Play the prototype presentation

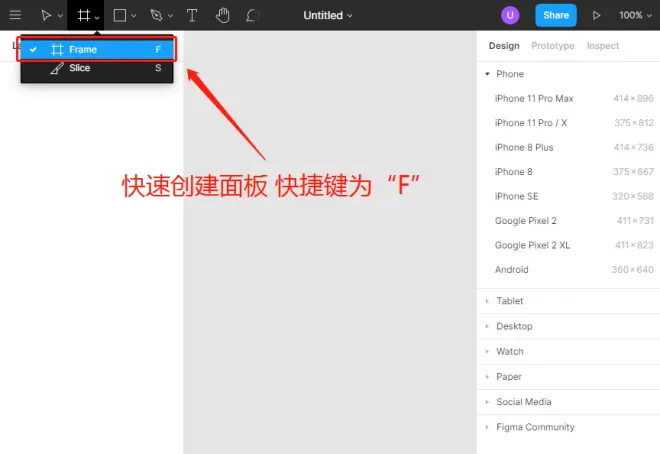coord(596,16)
